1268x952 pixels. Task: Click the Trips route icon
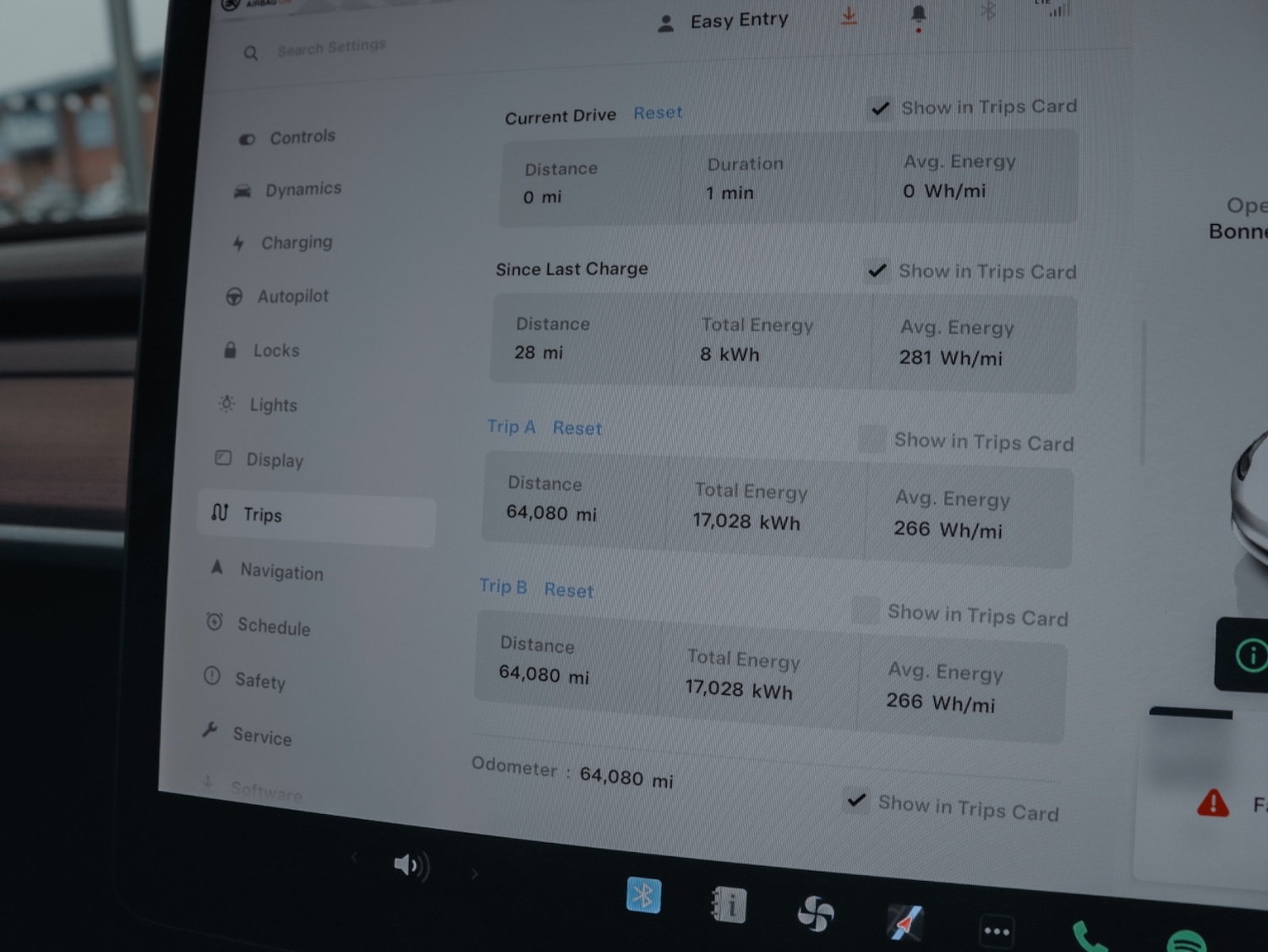pos(220,512)
